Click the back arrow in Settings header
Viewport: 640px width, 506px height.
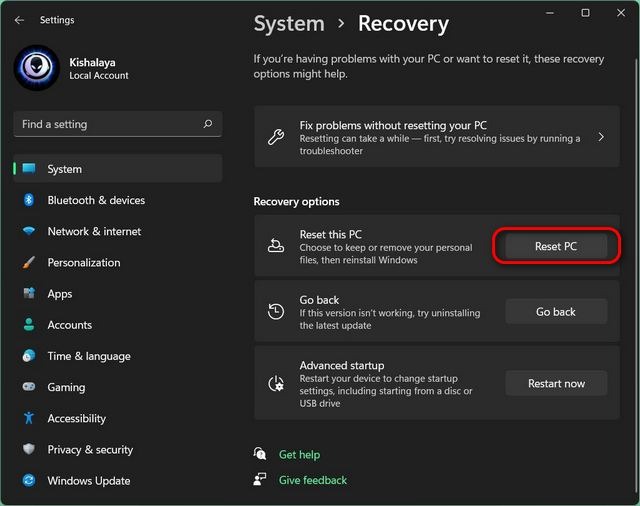pos(19,20)
